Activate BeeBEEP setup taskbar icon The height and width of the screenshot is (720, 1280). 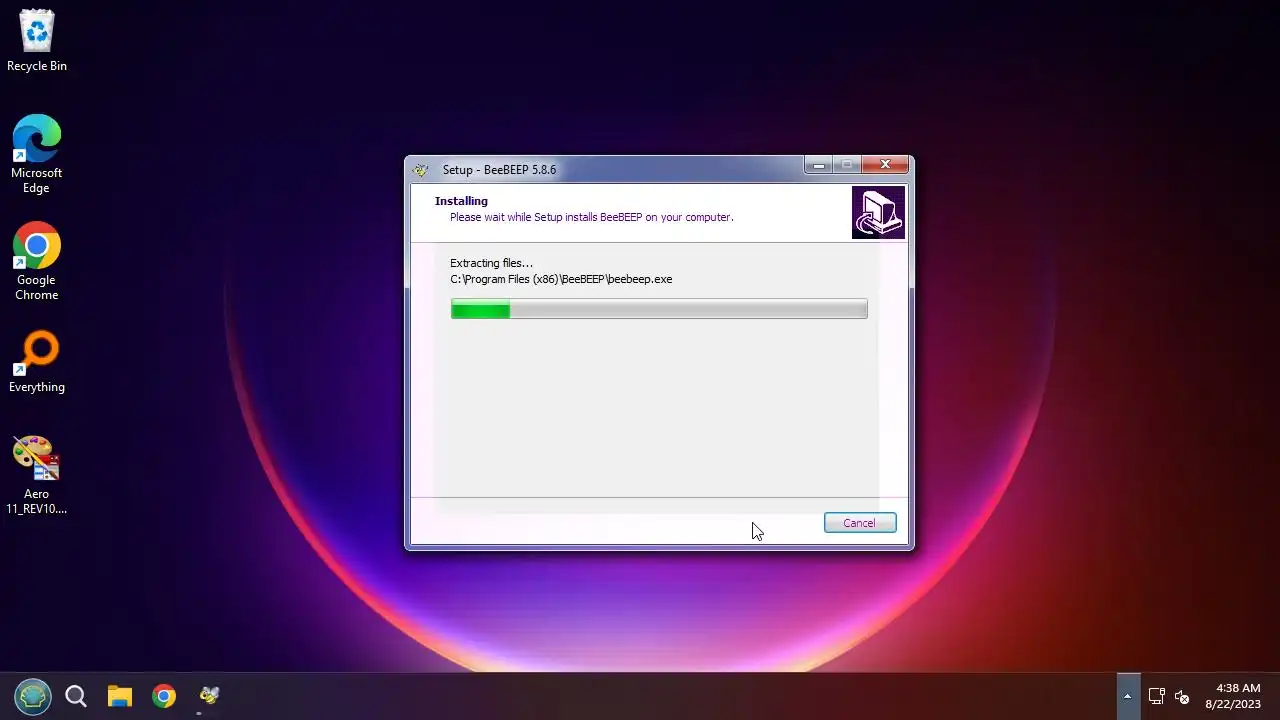click(x=209, y=696)
